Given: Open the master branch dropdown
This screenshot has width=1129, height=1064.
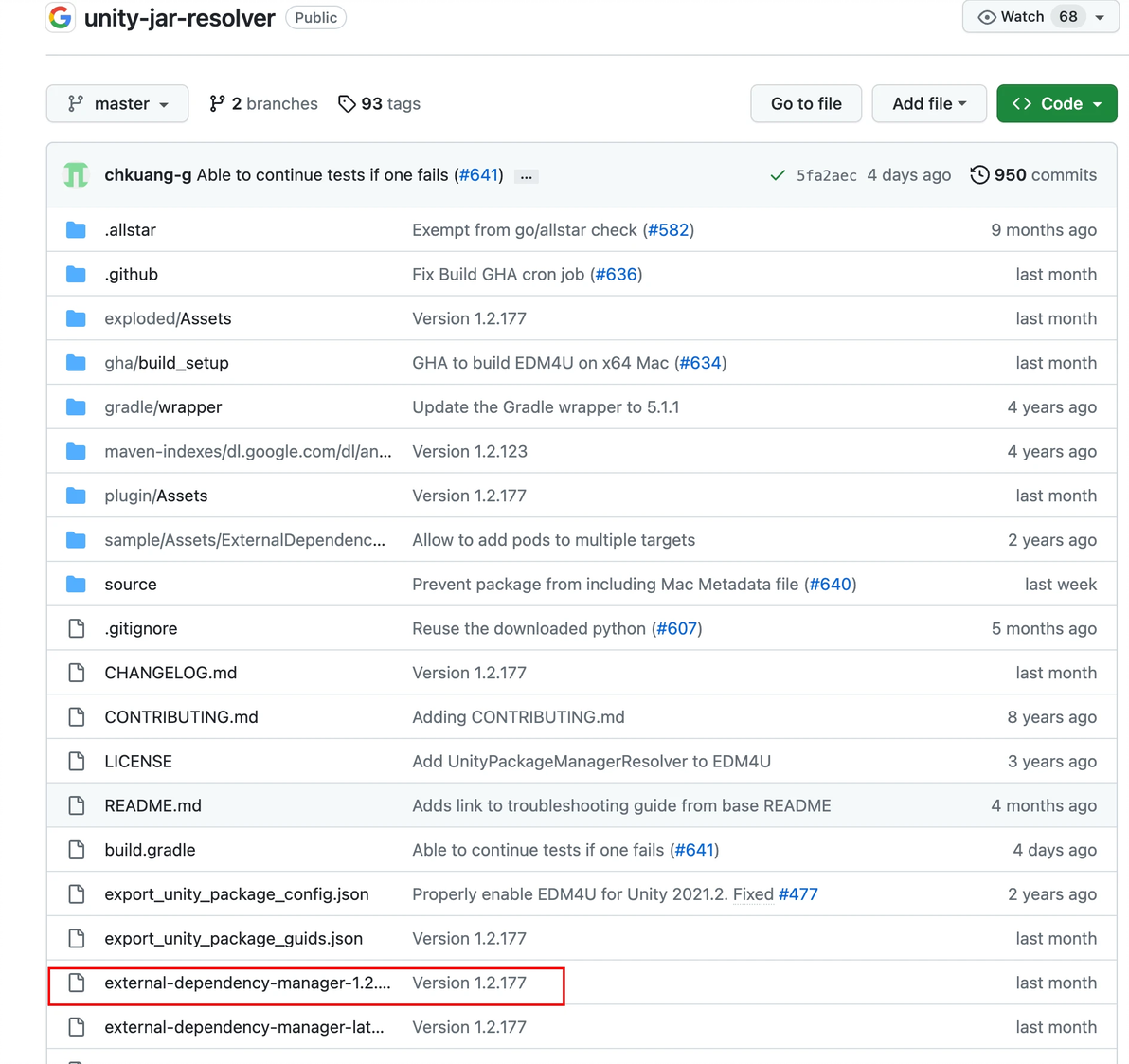Looking at the screenshot, I should [117, 104].
